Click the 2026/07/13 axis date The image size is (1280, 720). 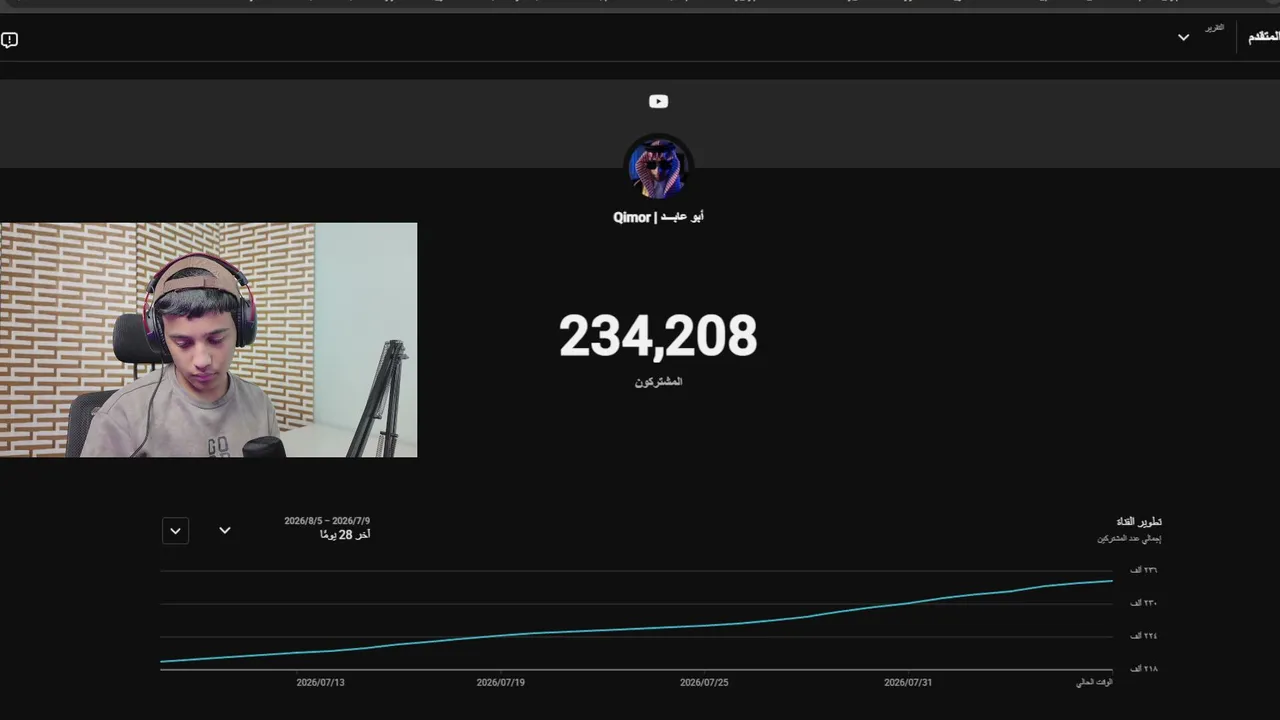click(x=320, y=683)
